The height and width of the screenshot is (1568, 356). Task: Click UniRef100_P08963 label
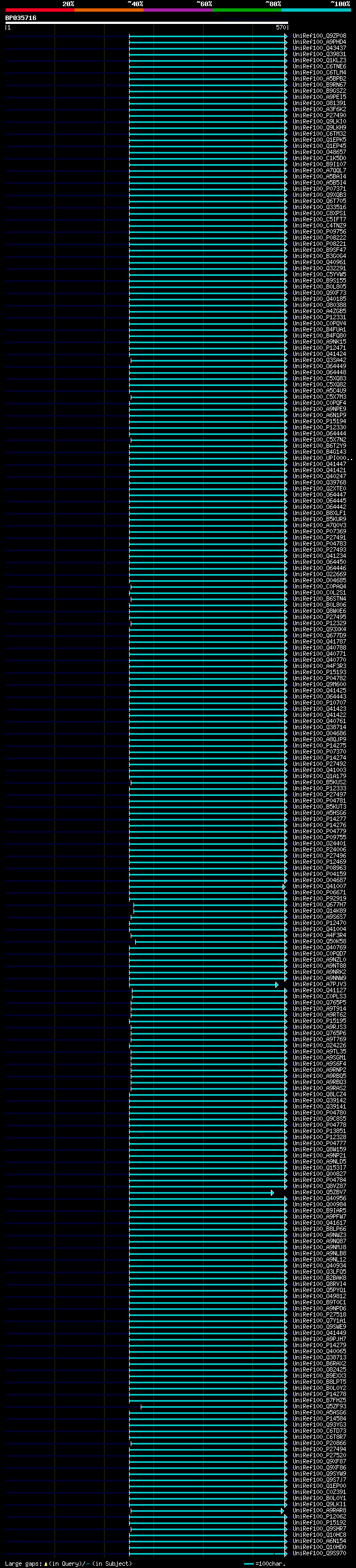click(319, 868)
